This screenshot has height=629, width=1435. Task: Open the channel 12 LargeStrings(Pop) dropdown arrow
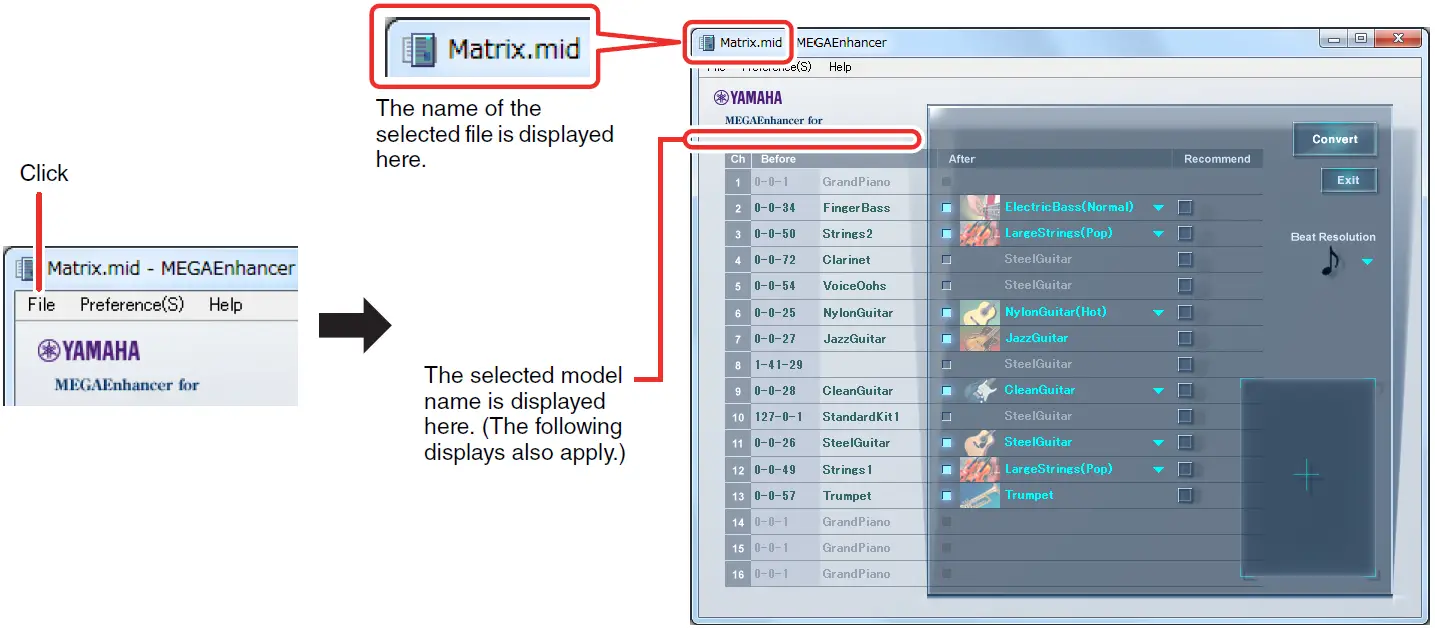click(1158, 469)
